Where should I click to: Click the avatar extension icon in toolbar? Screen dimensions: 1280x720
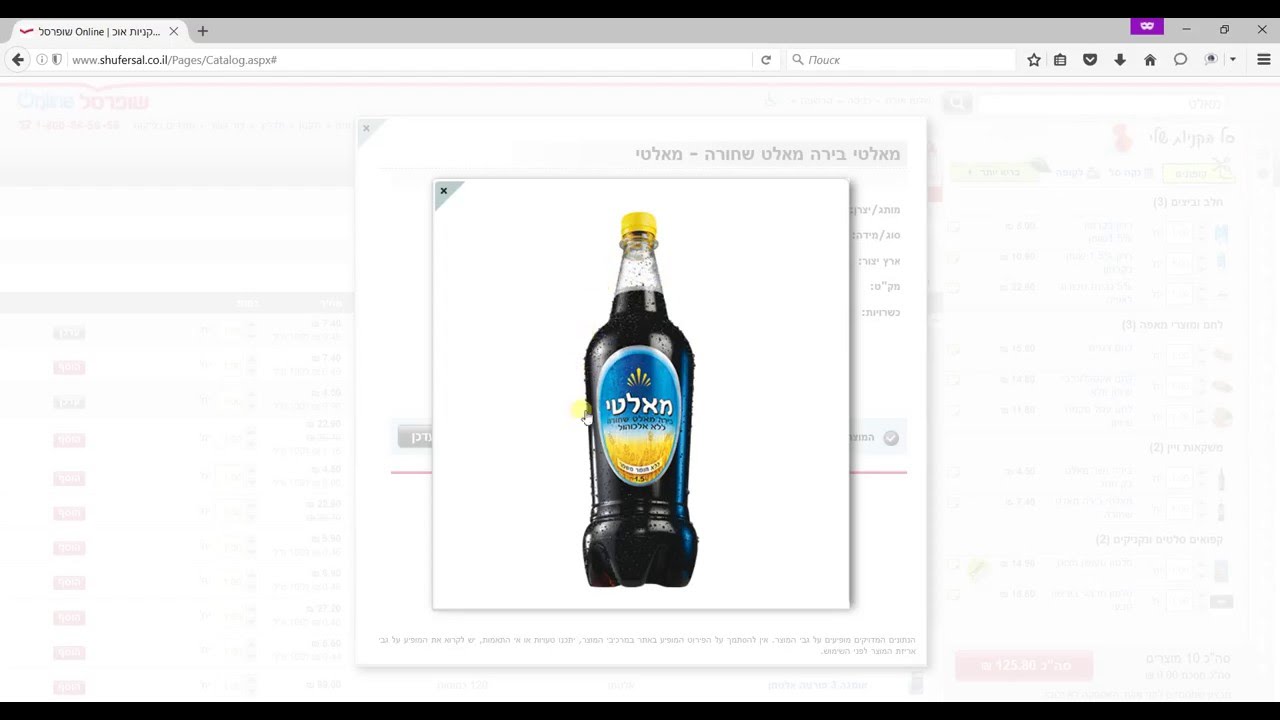1211,60
